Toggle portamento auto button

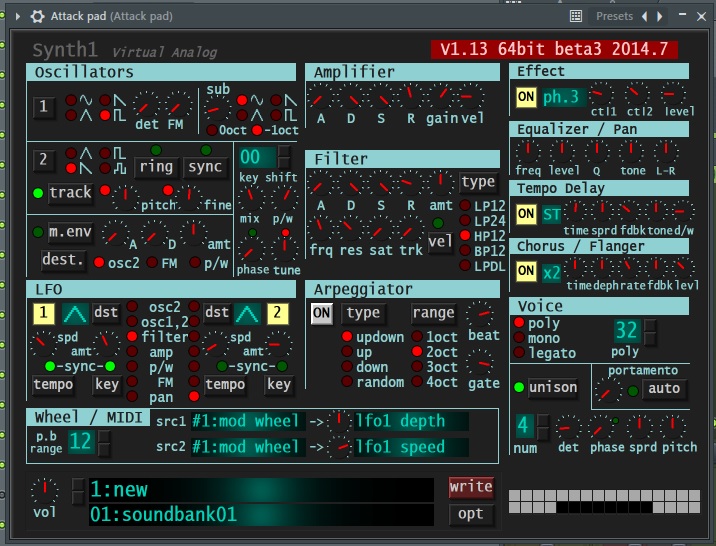[664, 388]
